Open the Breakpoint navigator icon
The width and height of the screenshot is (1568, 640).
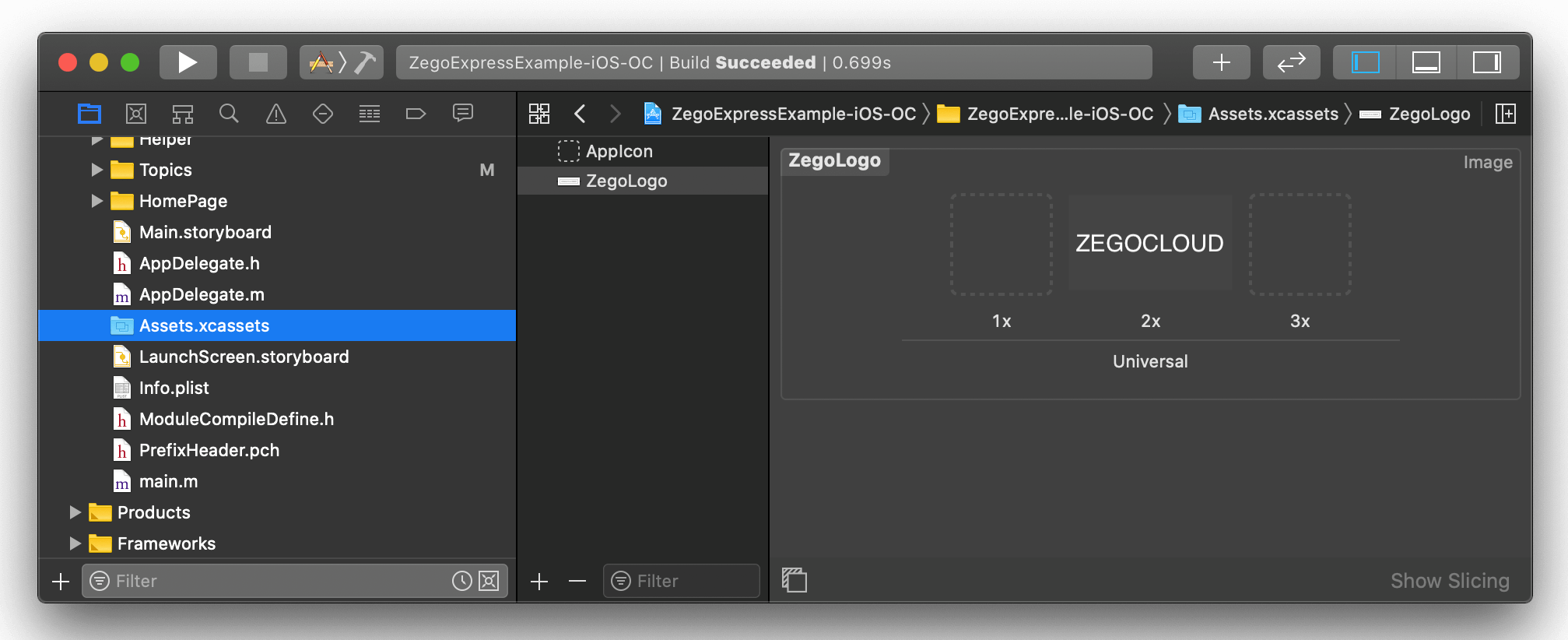point(416,114)
